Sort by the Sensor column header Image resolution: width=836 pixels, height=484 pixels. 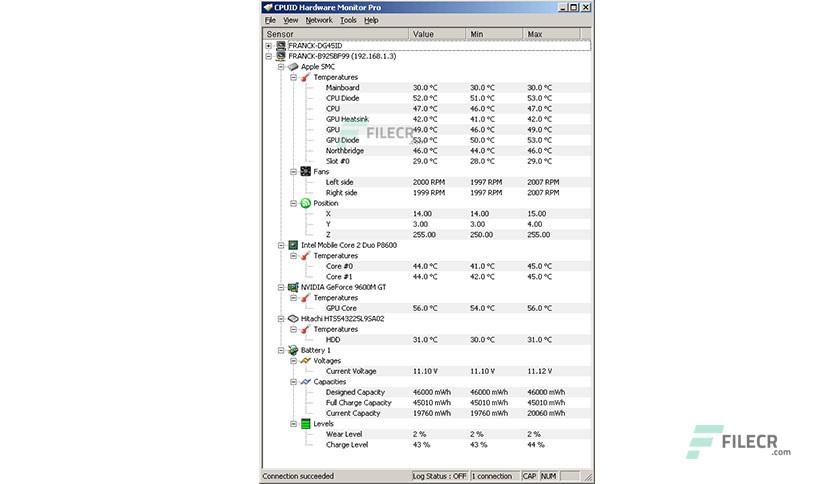(336, 34)
